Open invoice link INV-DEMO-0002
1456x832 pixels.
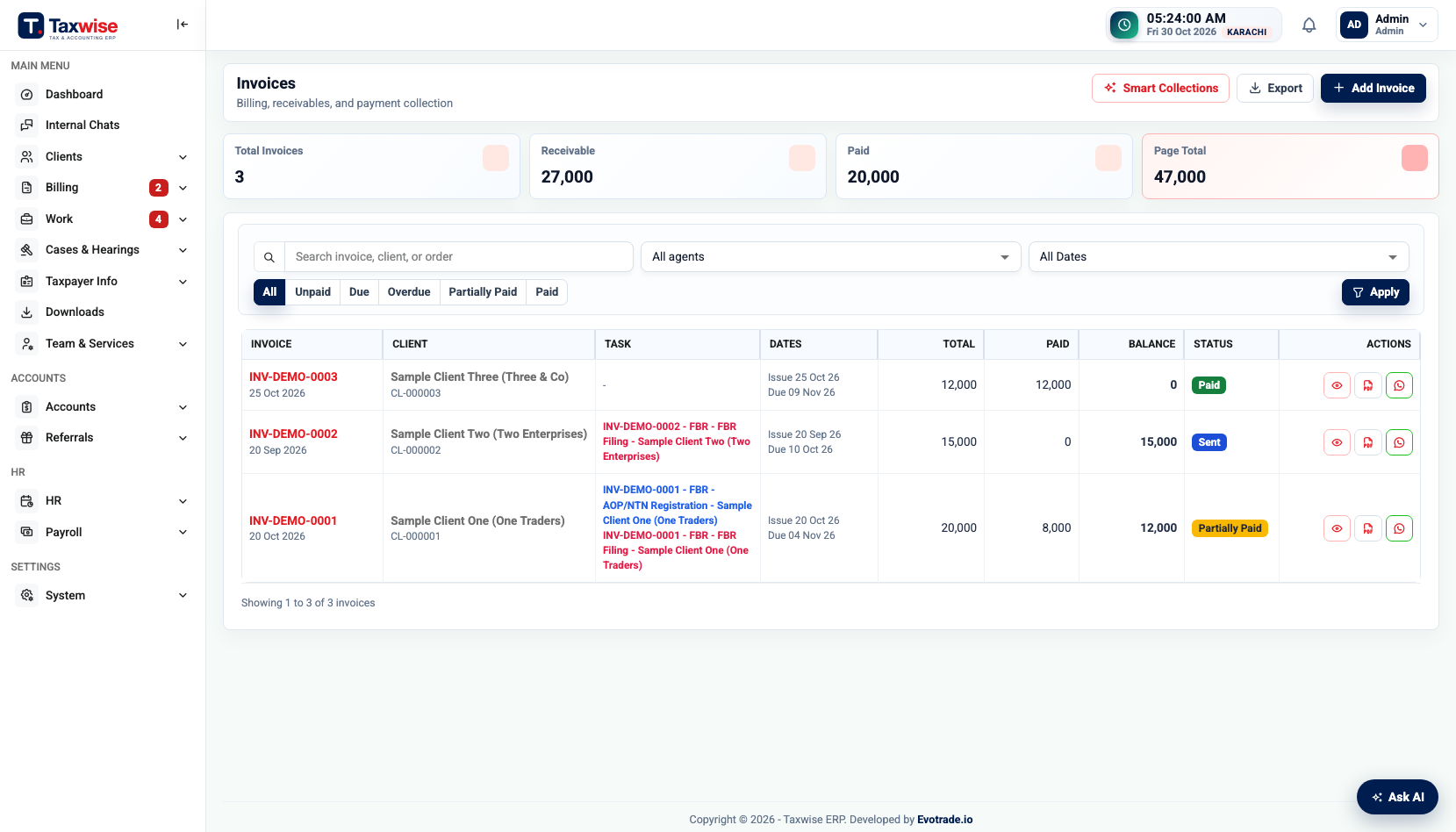tap(293, 434)
